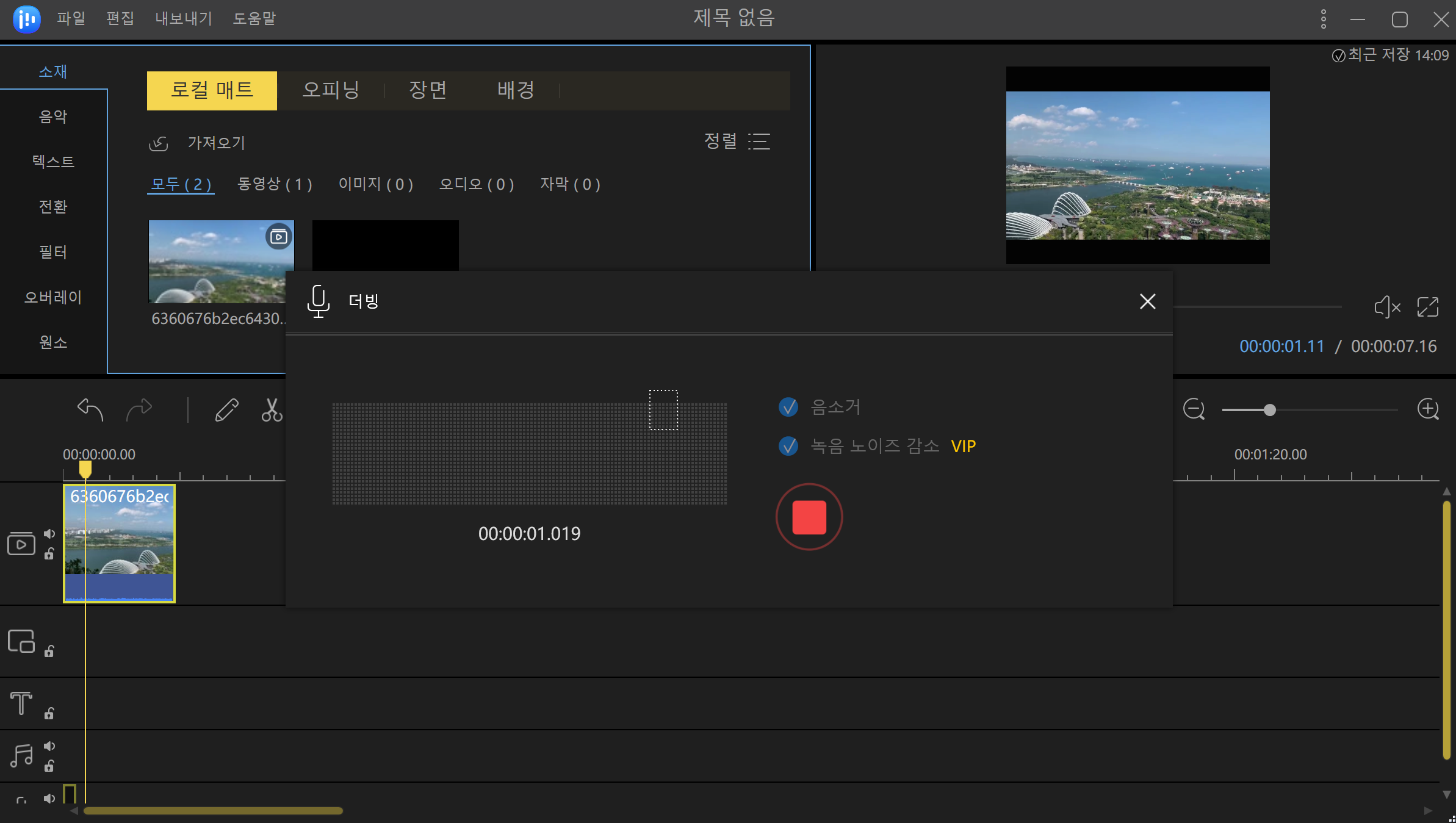Disable 녹음 노이즈 감소 VIP option
Screen dimensions: 1456x823
(x=788, y=446)
